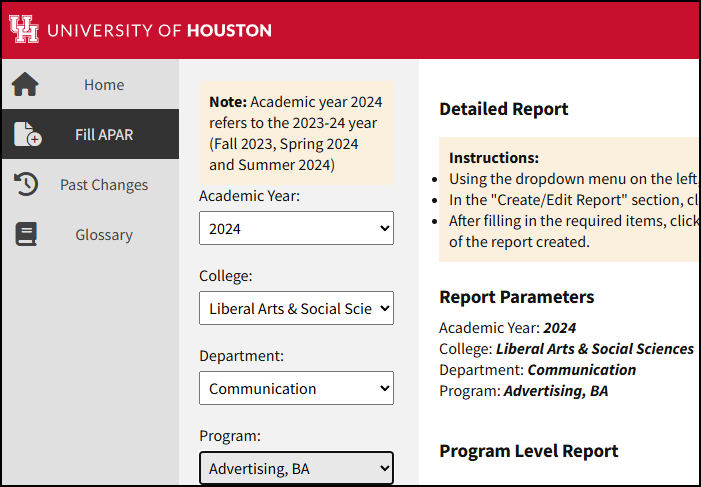Click the Liberal Arts & Social Sciences parameter text

(595, 349)
